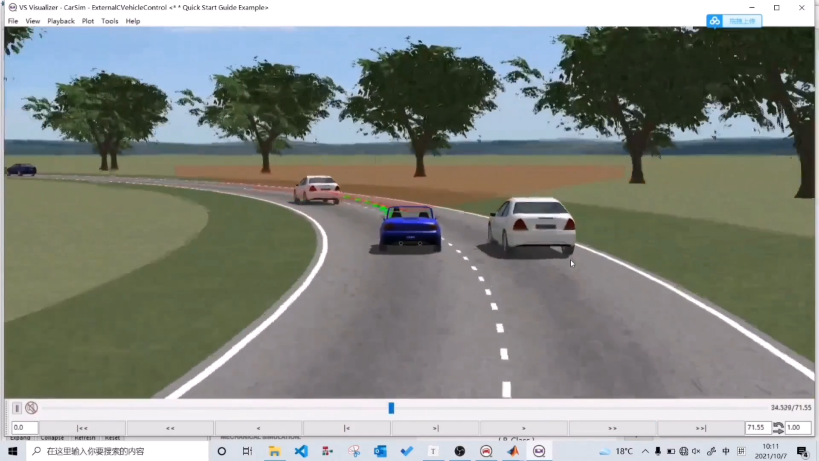819x461 pixels.
Task: Fast forward with >> button
Action: click(x=612, y=428)
